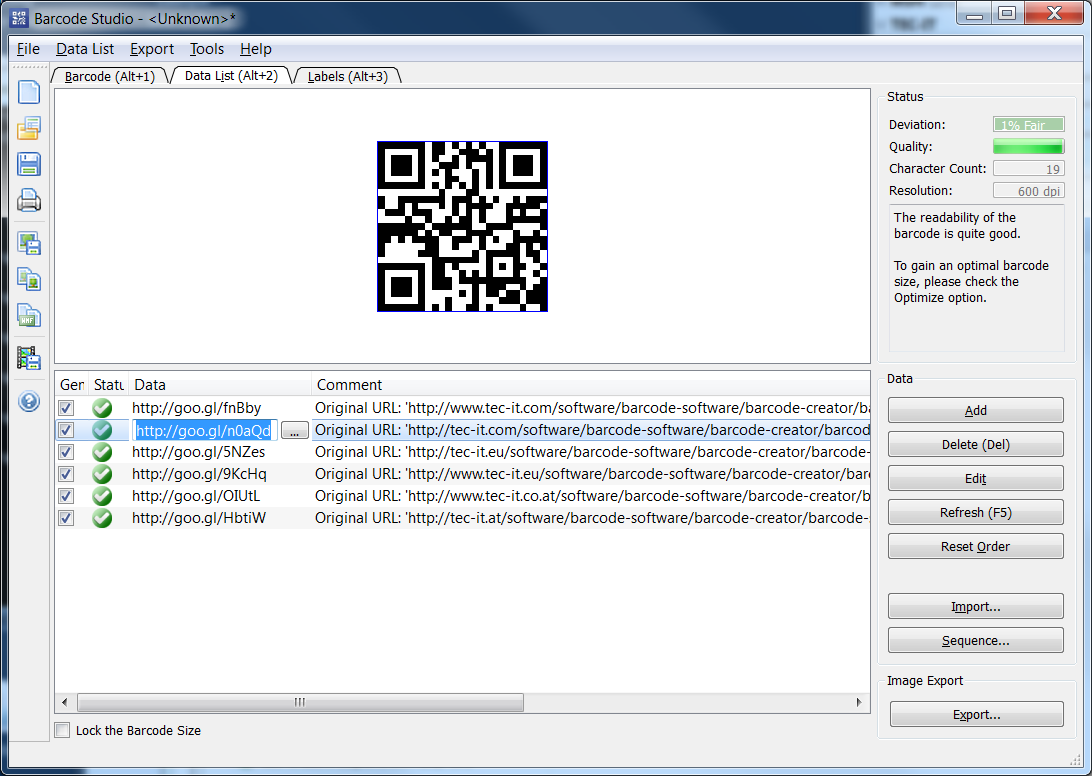Click status checkmark for goo.gl/OIUtL row

click(102, 496)
